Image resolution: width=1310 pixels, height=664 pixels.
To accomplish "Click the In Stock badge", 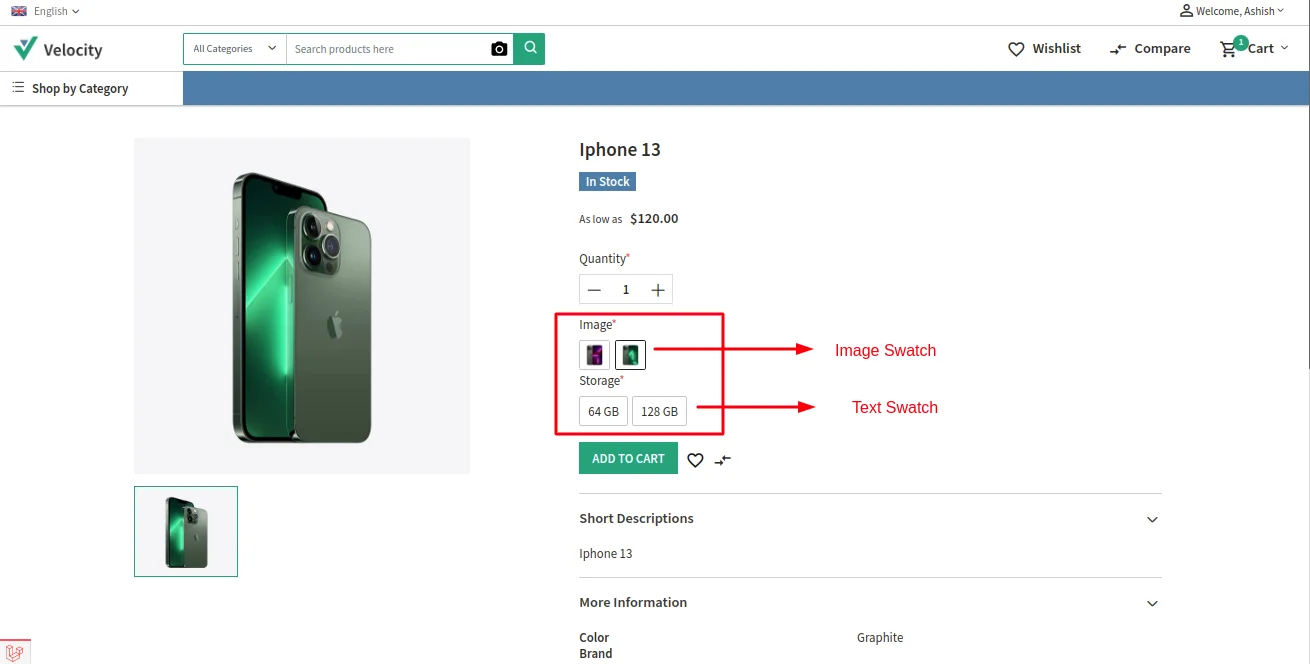I will [608, 182].
